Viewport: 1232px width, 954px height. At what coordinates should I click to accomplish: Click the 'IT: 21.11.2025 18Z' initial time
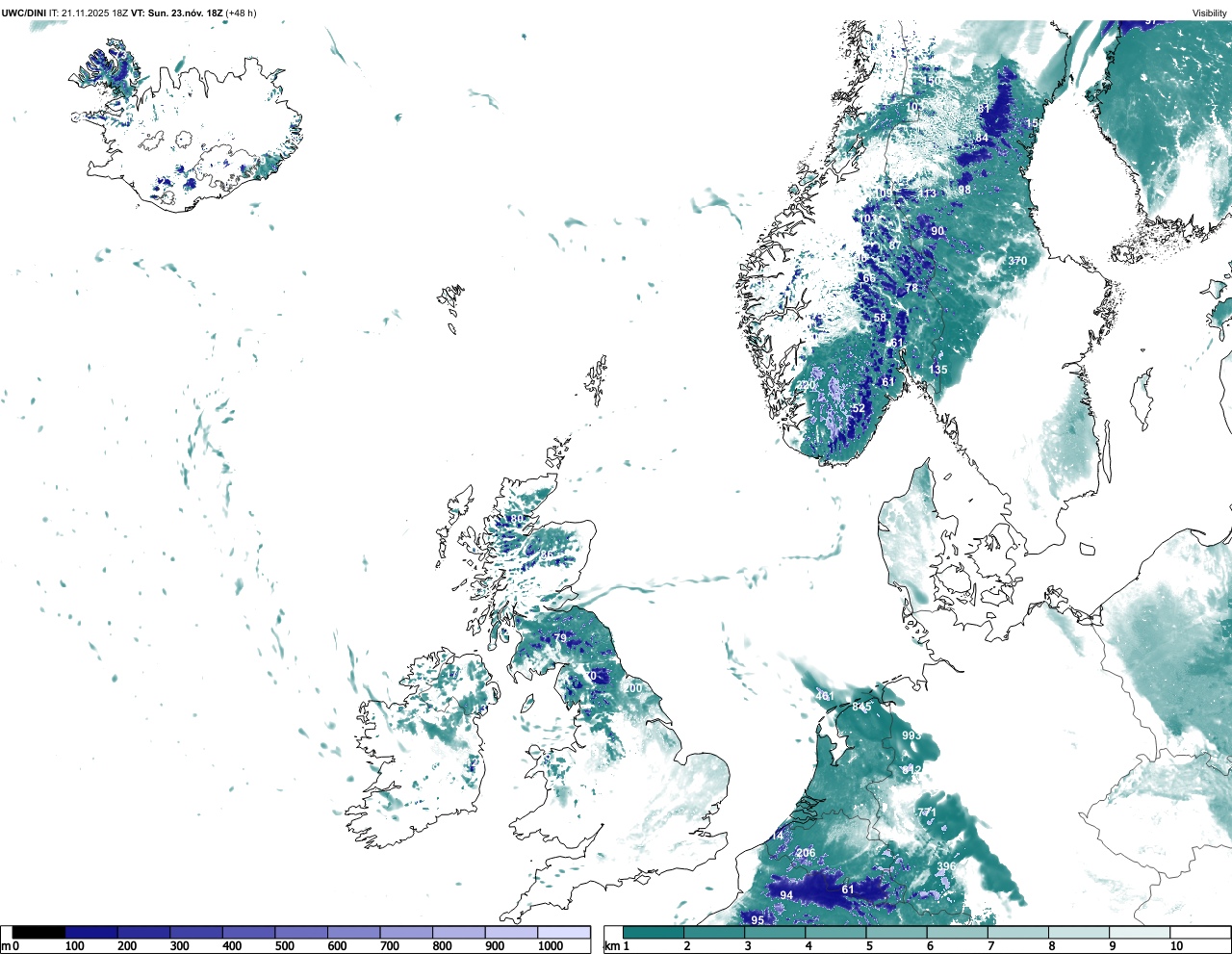[x=90, y=13]
